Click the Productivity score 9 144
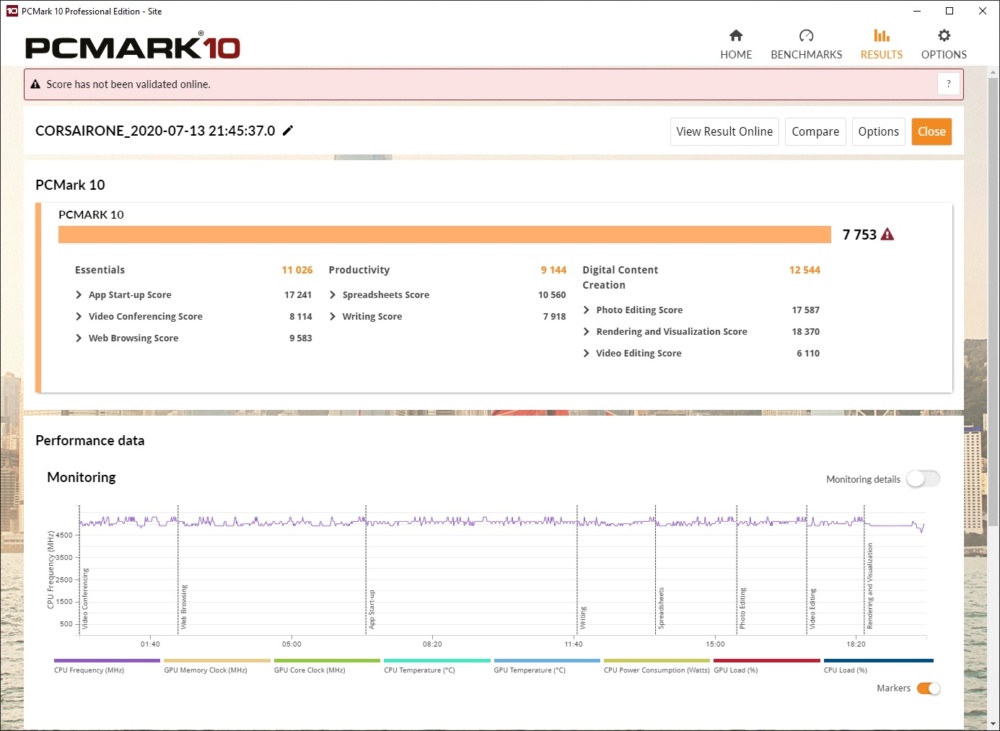The image size is (1000, 731). click(554, 270)
